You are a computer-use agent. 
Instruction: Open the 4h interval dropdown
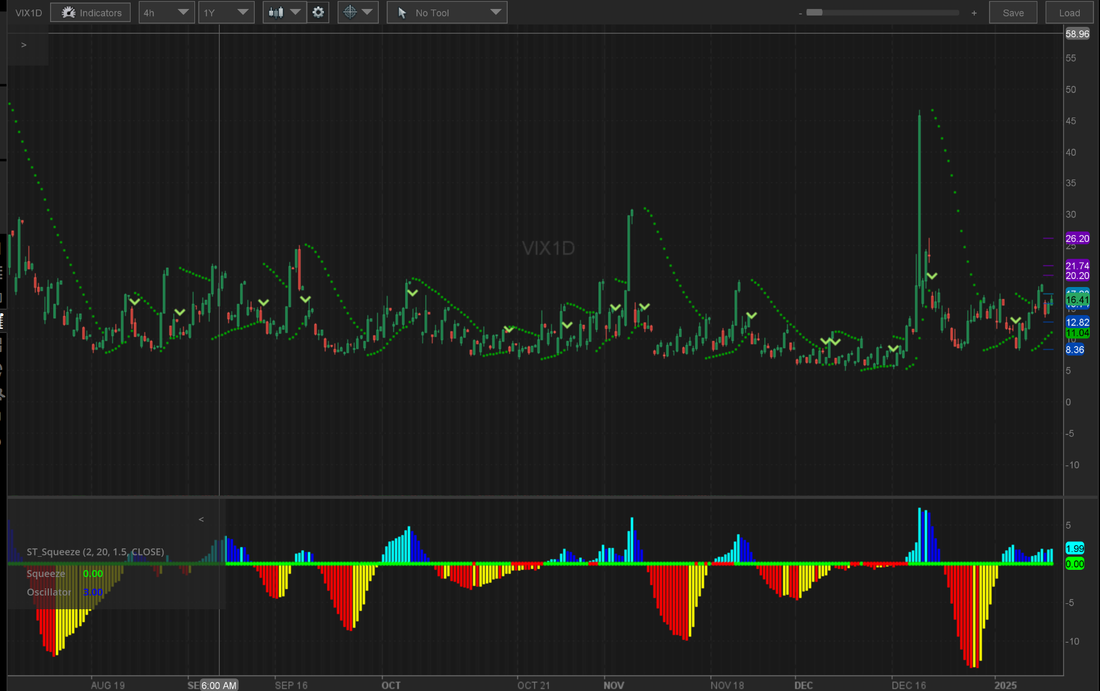pos(166,13)
